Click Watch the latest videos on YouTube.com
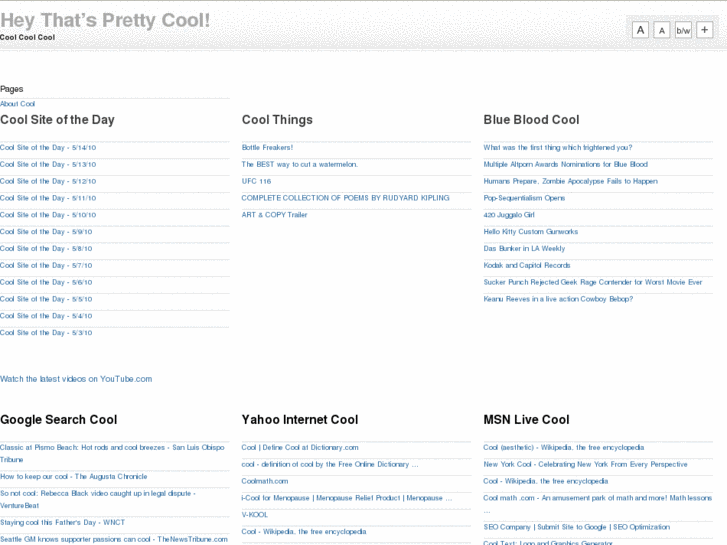This screenshot has width=727, height=545. click(x=76, y=379)
